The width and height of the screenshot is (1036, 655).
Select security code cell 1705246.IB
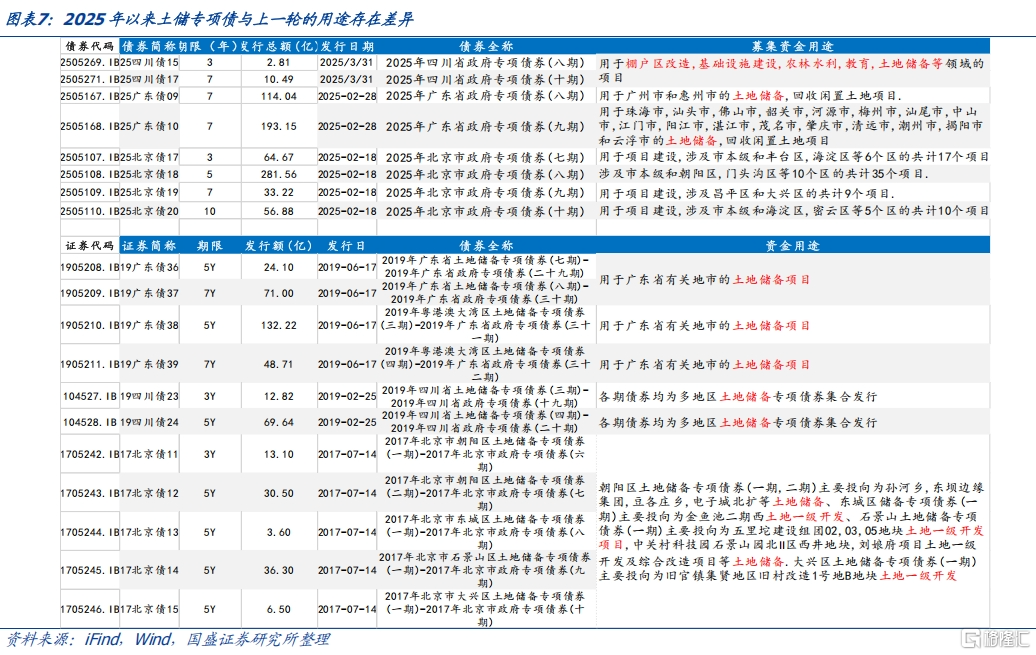pyautogui.click(x=90, y=609)
